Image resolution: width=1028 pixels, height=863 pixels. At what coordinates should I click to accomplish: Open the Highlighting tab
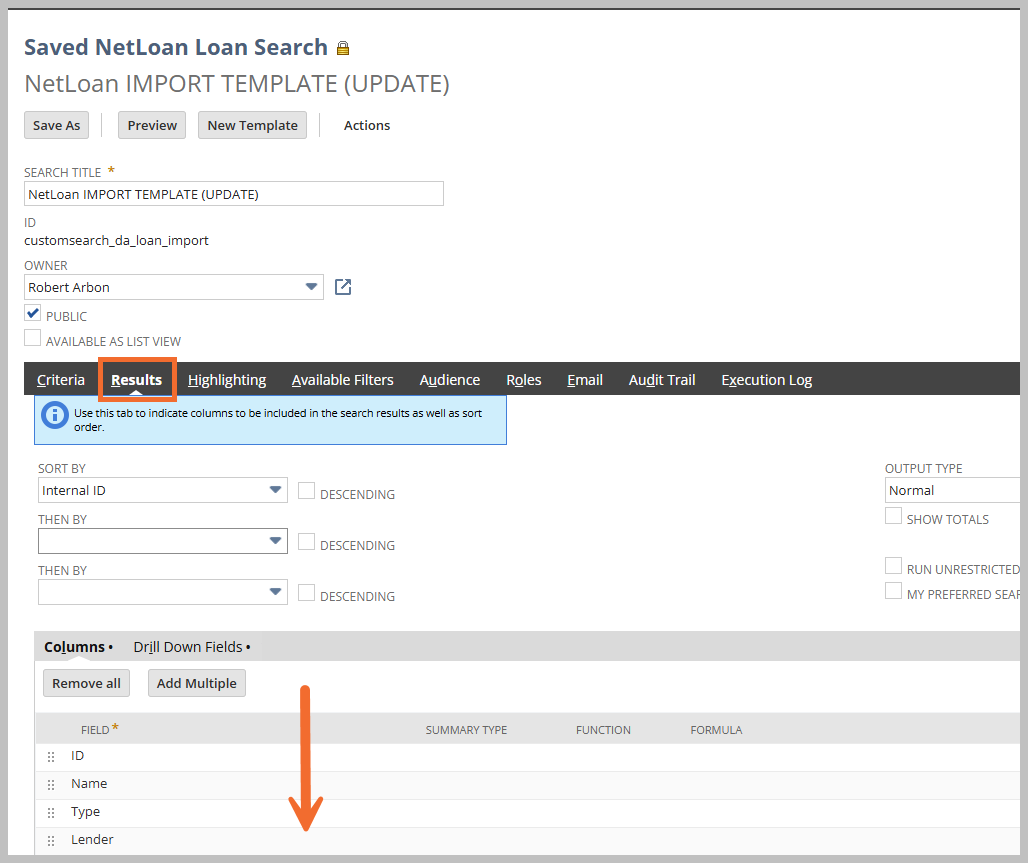pos(227,380)
